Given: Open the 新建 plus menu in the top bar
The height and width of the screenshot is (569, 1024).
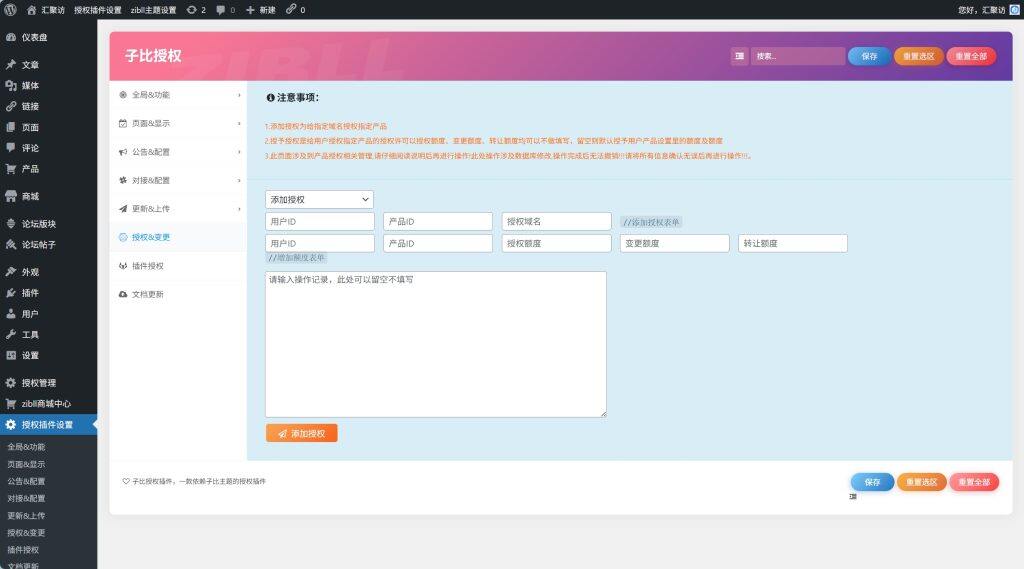Looking at the screenshot, I should [x=261, y=10].
